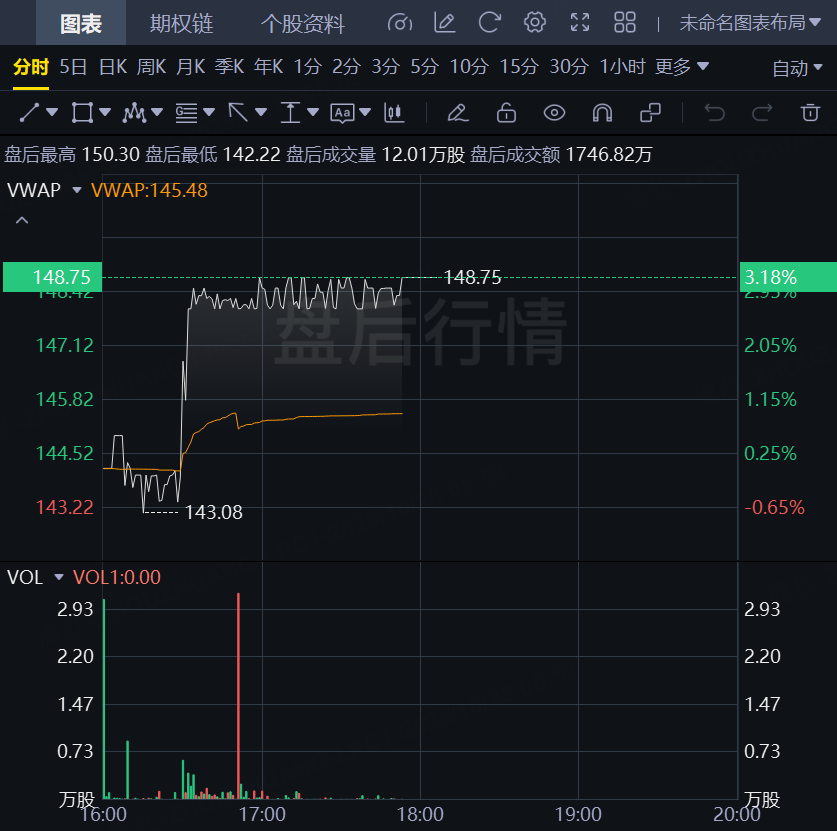
Task: Open the multi-chart grid layout icon
Action: [625, 22]
